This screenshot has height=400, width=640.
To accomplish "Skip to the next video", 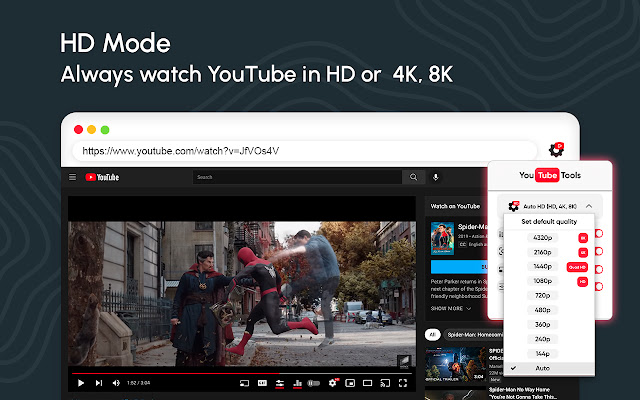I will pos(99,383).
